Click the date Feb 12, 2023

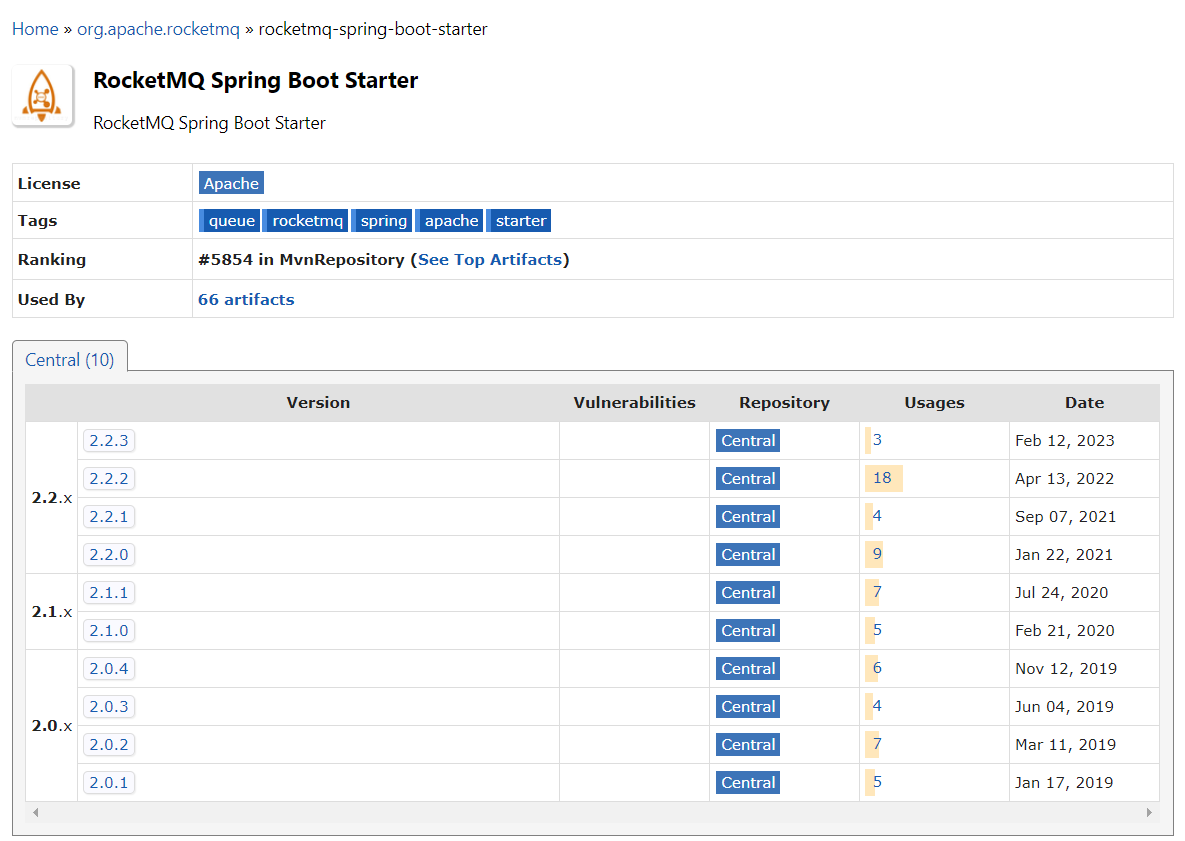1064,441
